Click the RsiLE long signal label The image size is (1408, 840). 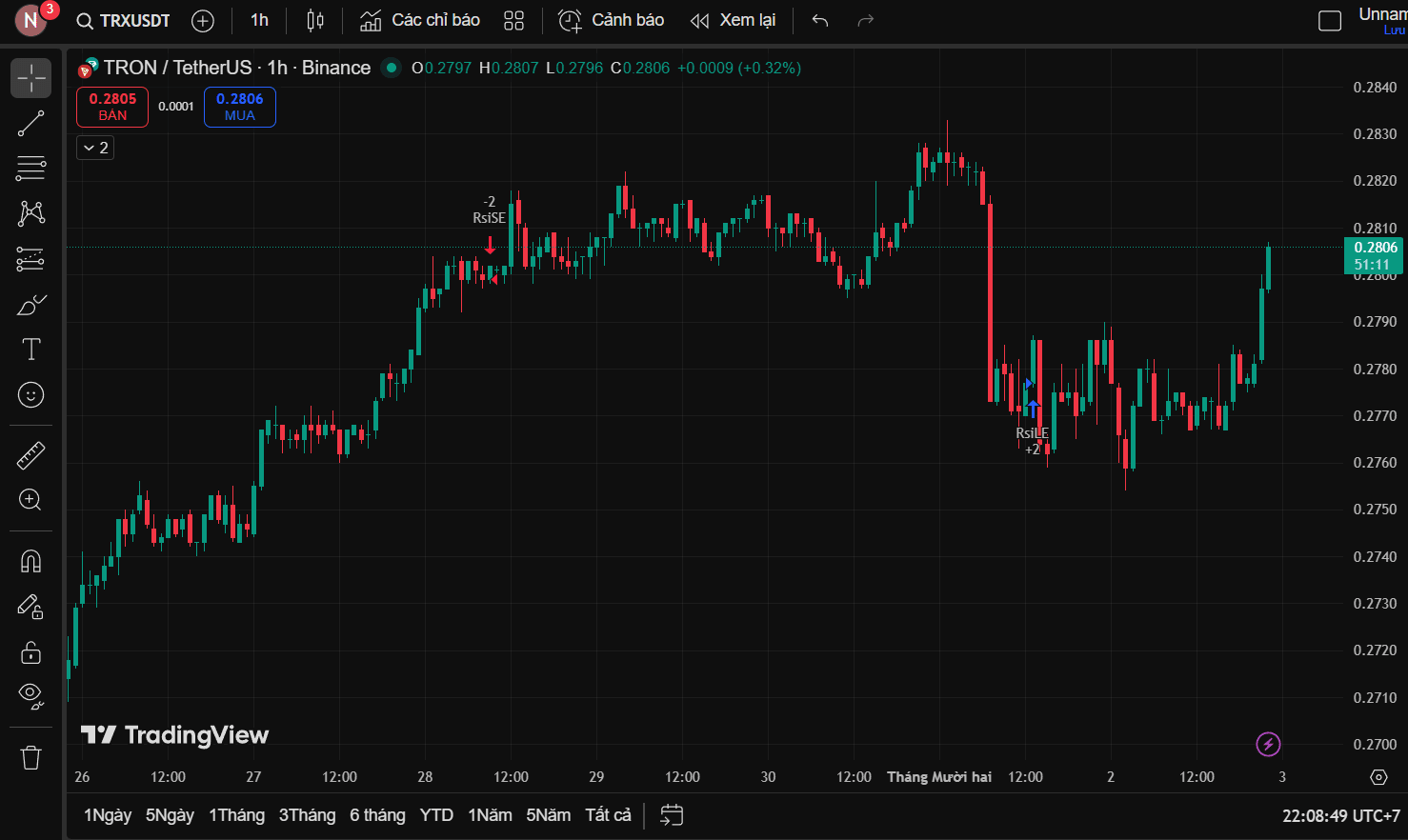pos(1032,433)
